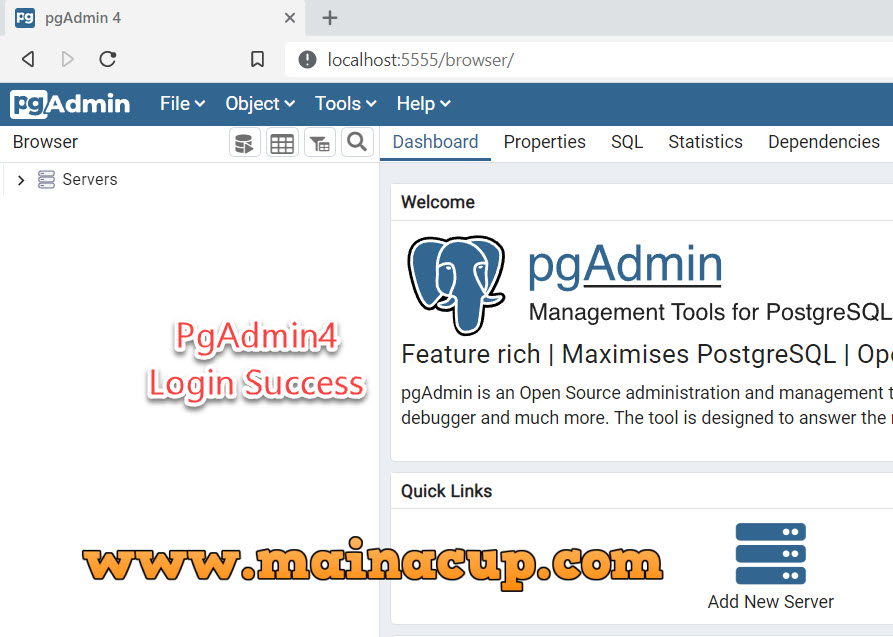
Task: Switch to the Properties tab
Action: pos(544,142)
